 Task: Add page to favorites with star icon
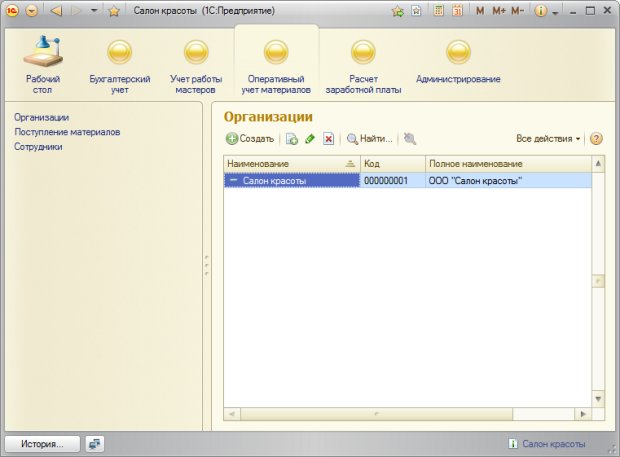(114, 11)
